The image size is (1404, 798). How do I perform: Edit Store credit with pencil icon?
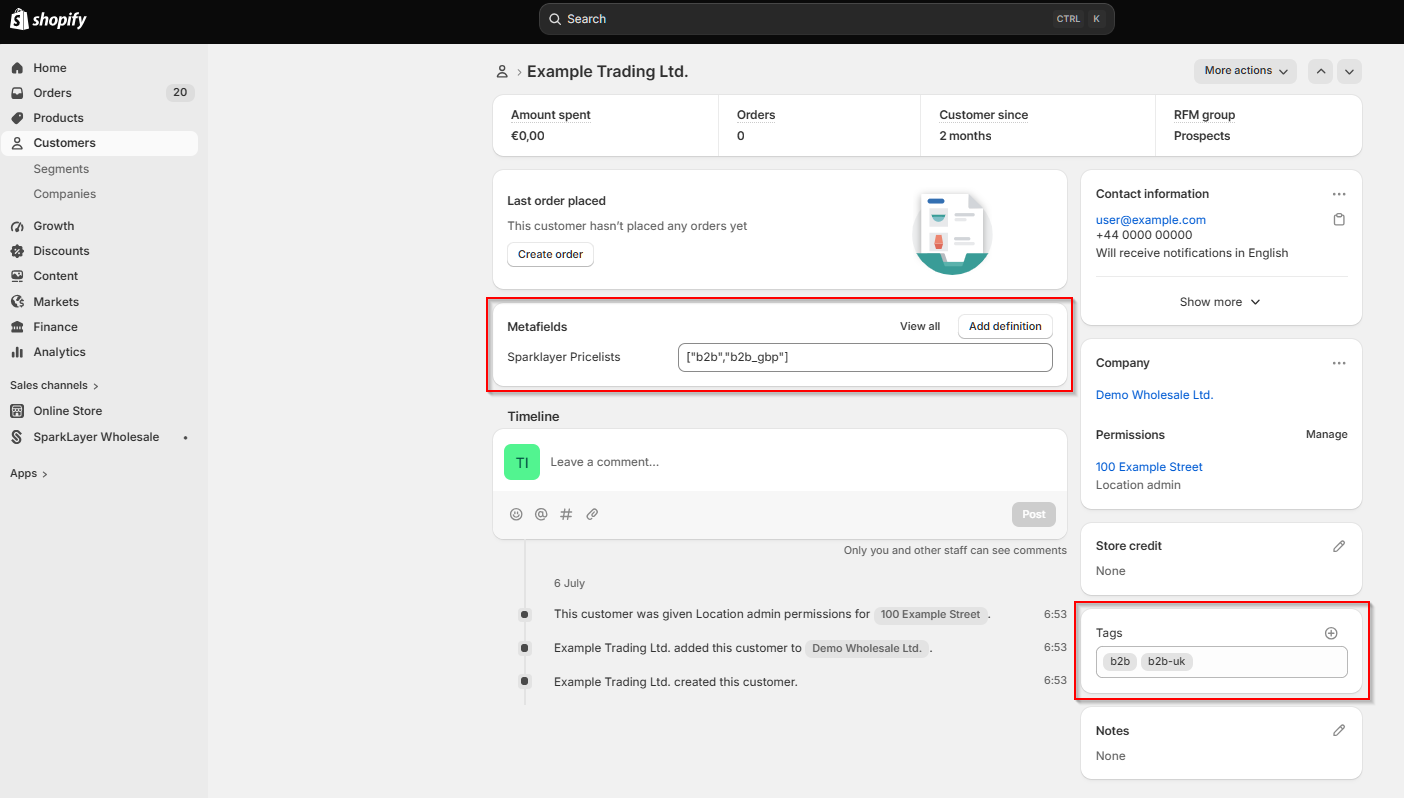click(x=1339, y=546)
